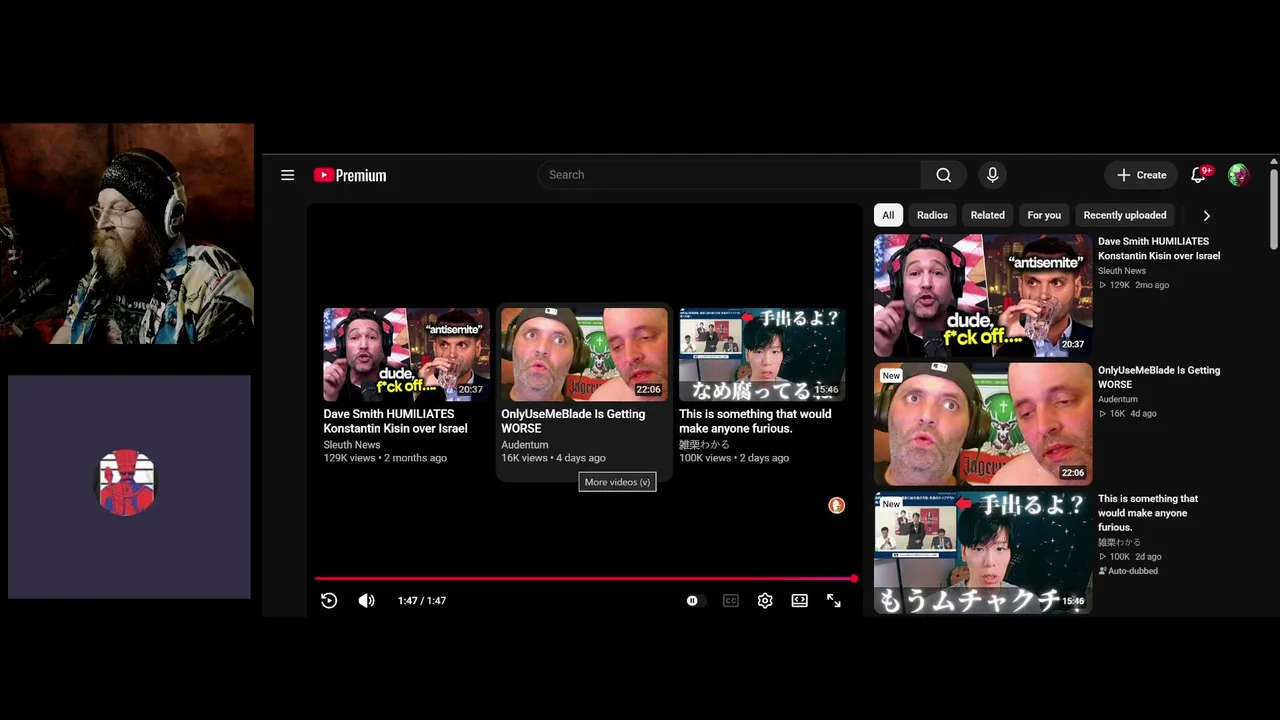
Task: Click the Create button
Action: point(1141,175)
